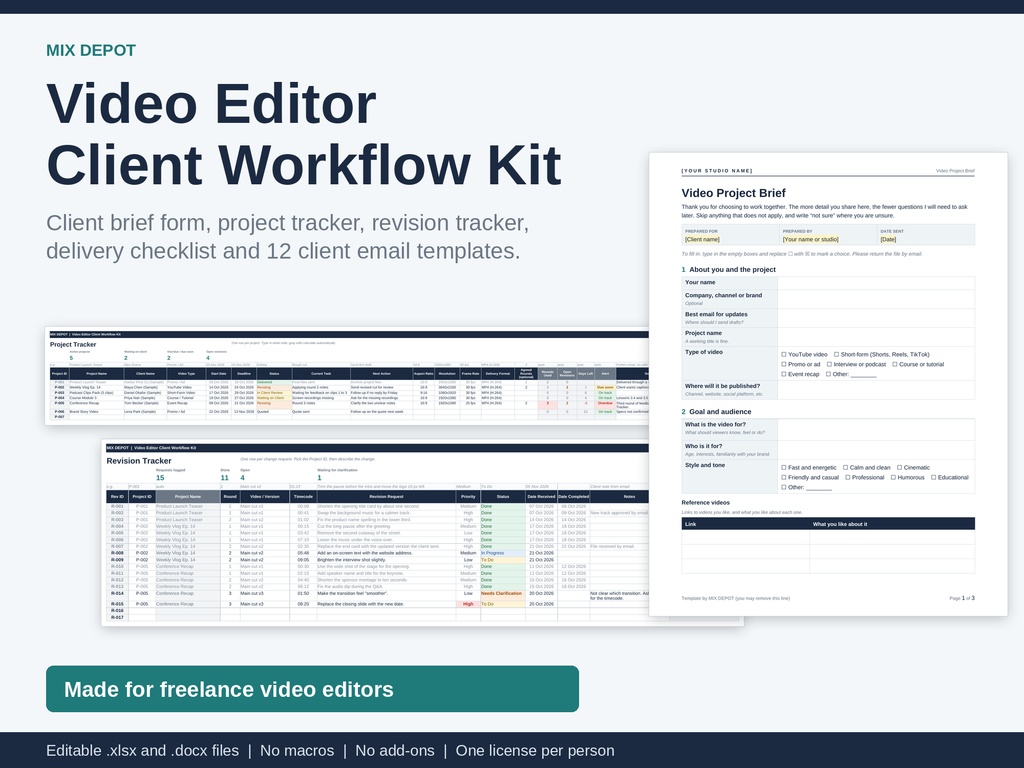
Task: Select the Course or tutorial checkbox
Action: [895, 364]
